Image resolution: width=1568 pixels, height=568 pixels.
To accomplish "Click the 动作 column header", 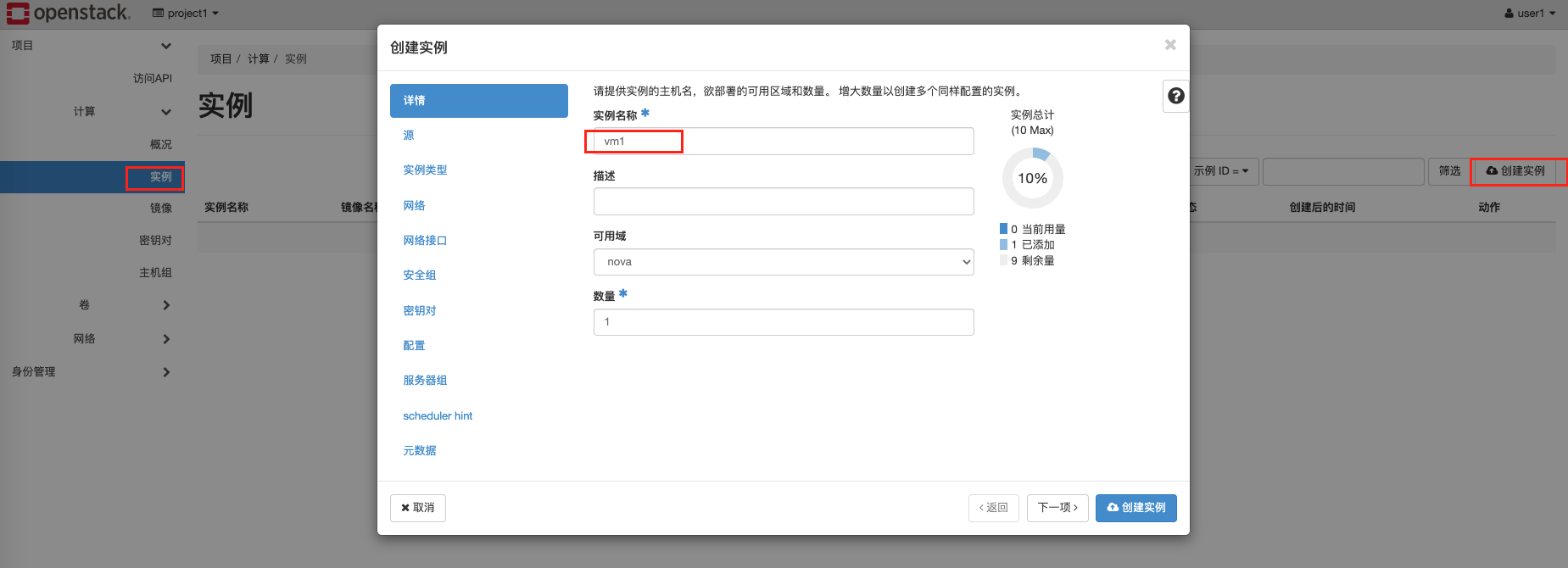I will pyautogui.click(x=1489, y=207).
